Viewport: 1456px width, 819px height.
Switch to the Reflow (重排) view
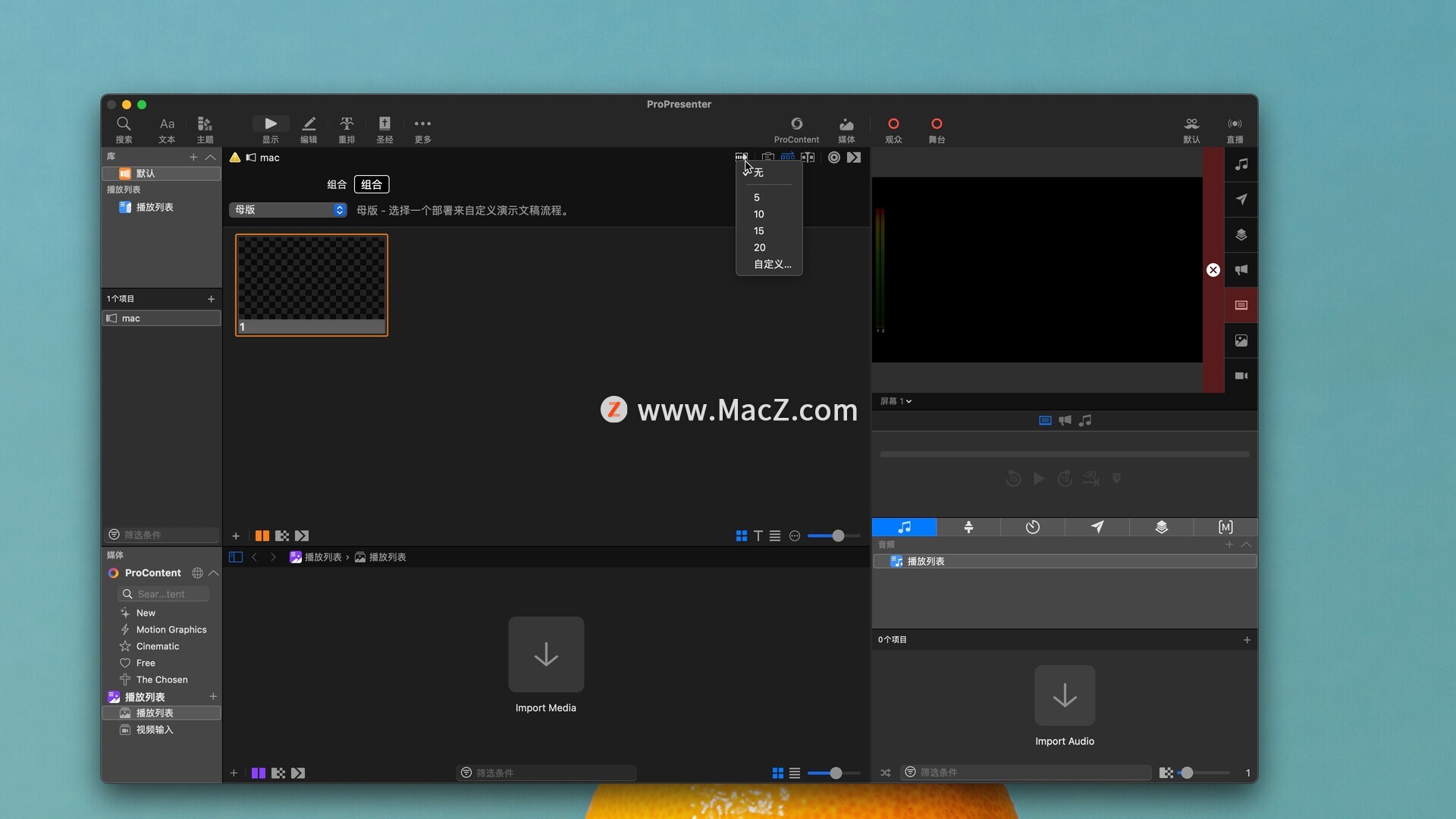[x=347, y=129]
